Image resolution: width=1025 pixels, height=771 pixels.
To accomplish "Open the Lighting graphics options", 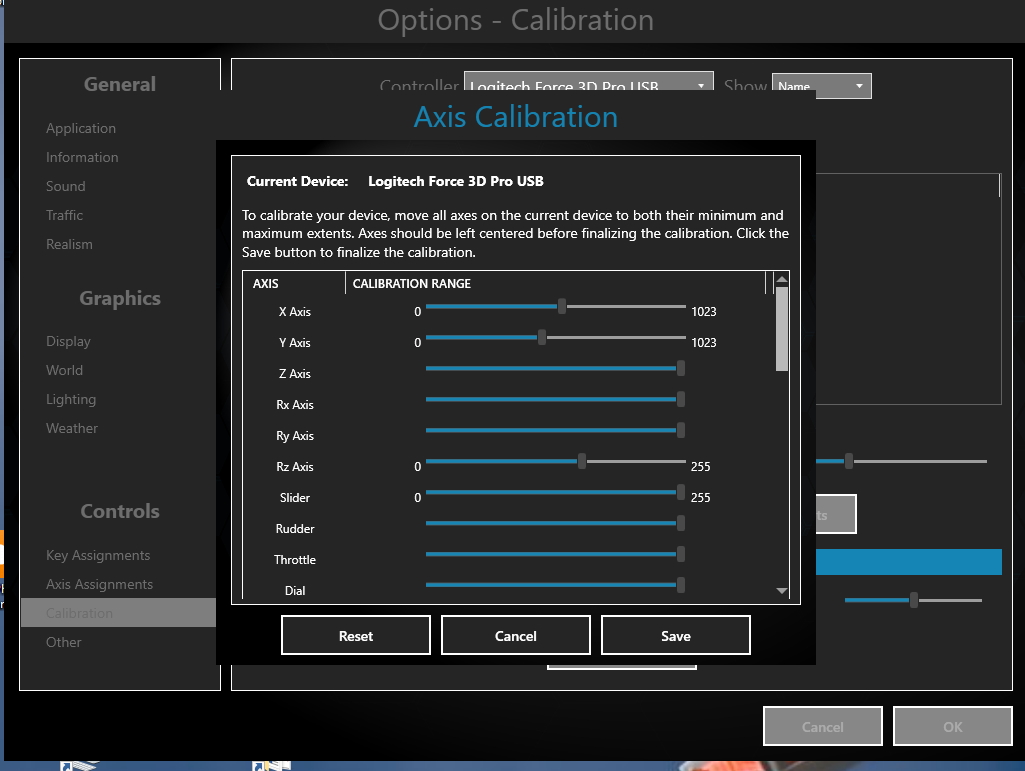I will pos(71,399).
